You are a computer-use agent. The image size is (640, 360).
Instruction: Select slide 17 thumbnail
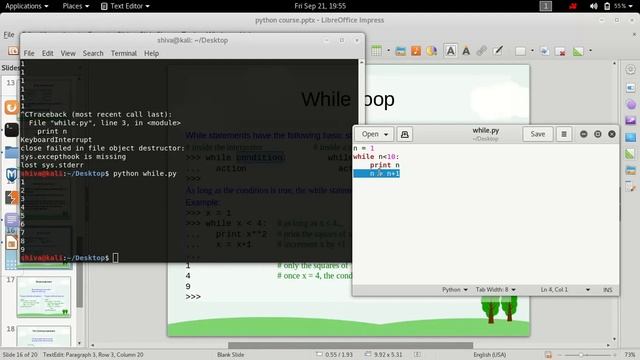coord(44,297)
